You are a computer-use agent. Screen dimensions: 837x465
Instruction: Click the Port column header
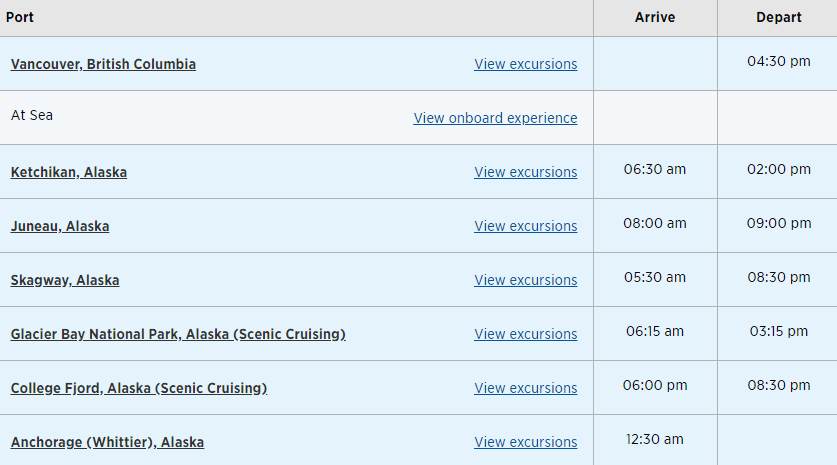[x=20, y=17]
